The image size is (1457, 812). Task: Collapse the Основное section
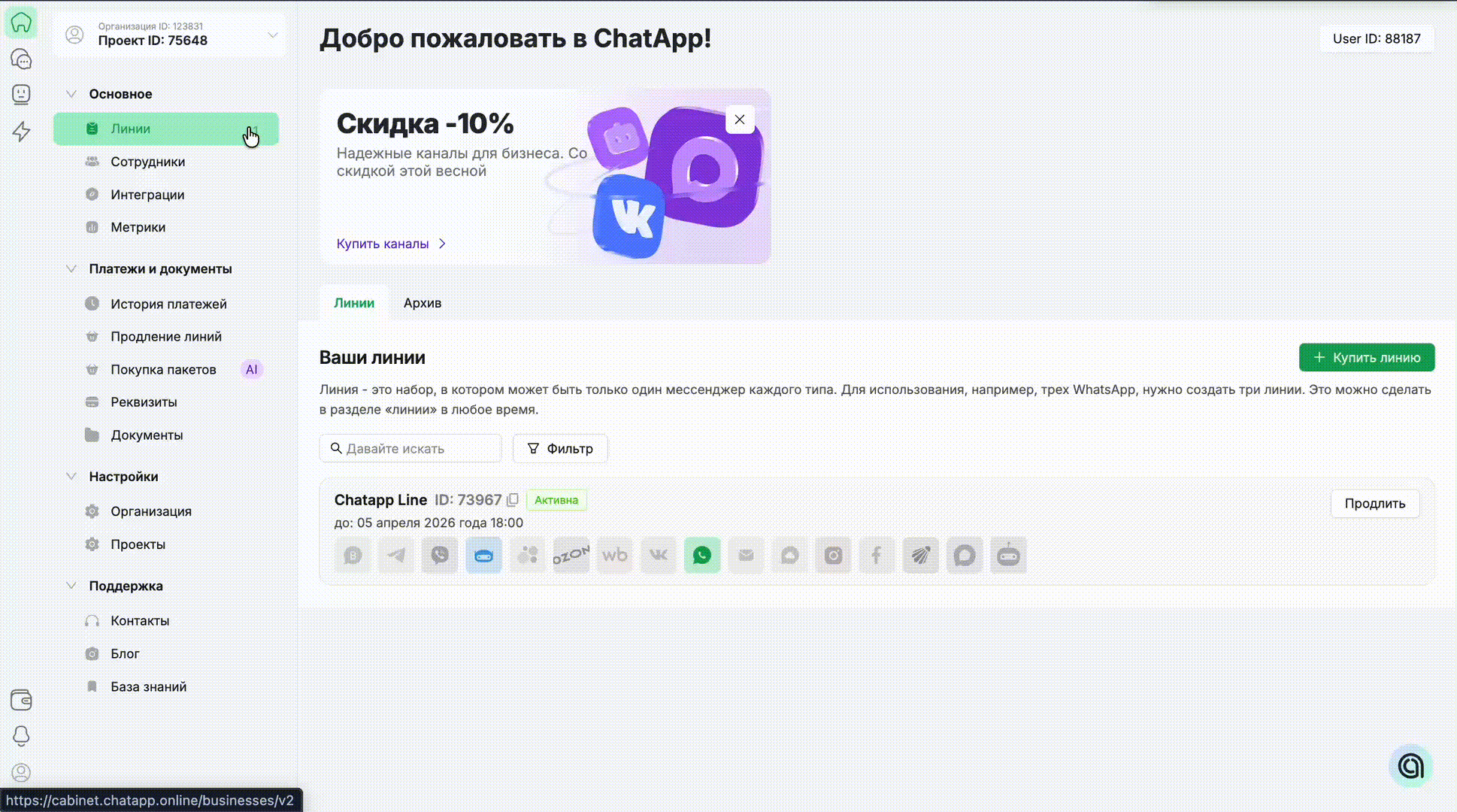click(71, 94)
